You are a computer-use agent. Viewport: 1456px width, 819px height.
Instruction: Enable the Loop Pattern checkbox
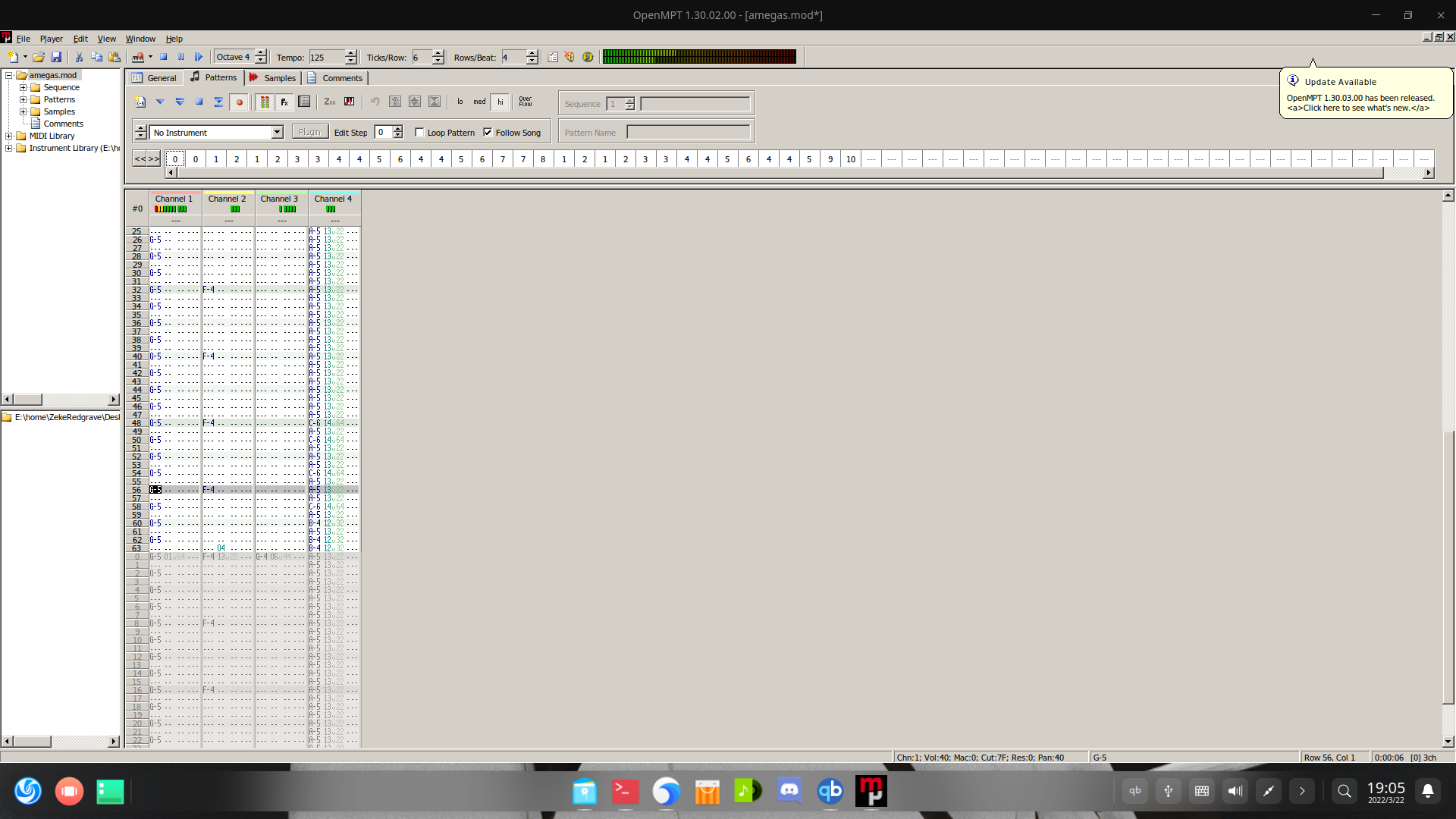419,132
